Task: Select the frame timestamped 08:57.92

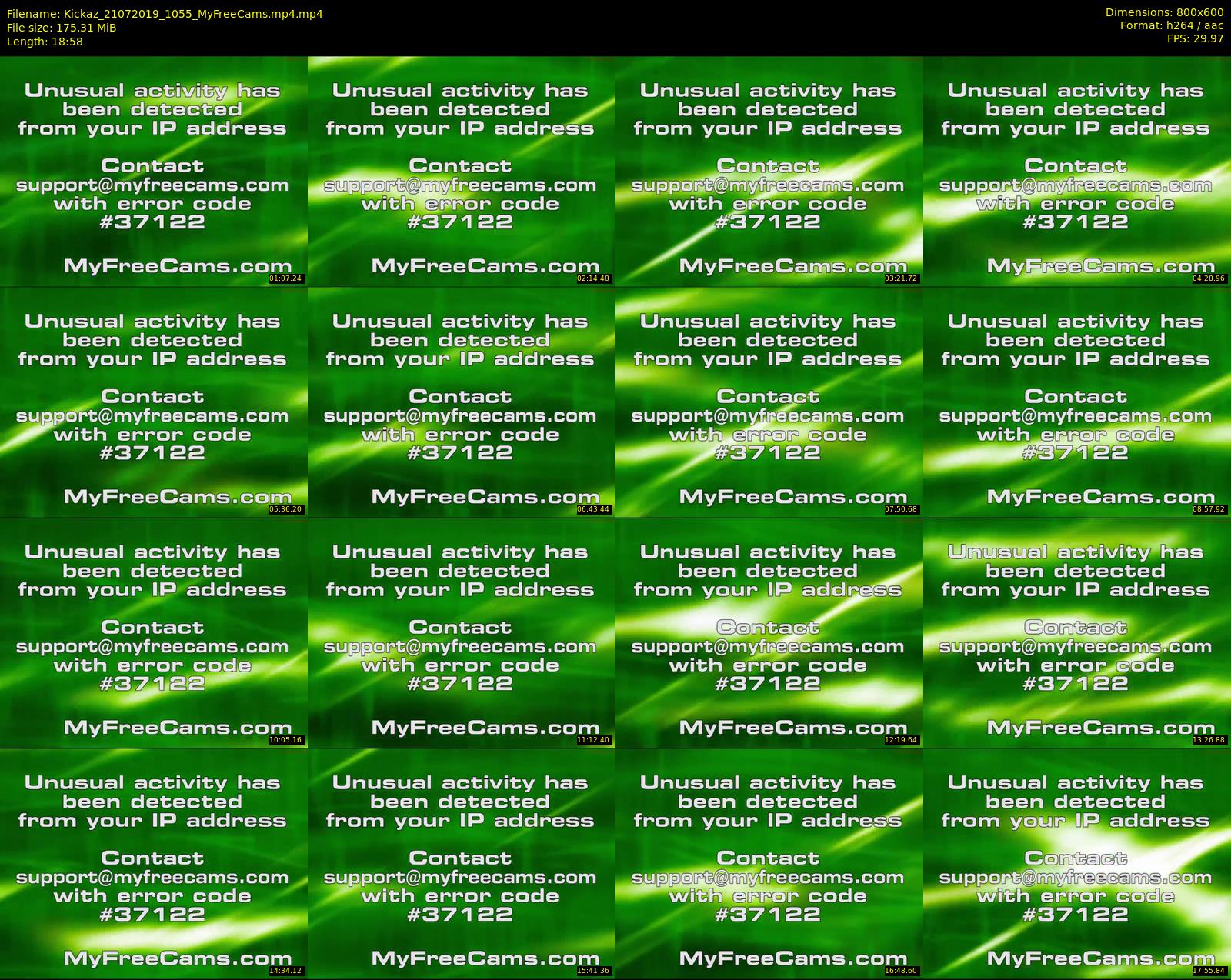Action: (x=1076, y=402)
